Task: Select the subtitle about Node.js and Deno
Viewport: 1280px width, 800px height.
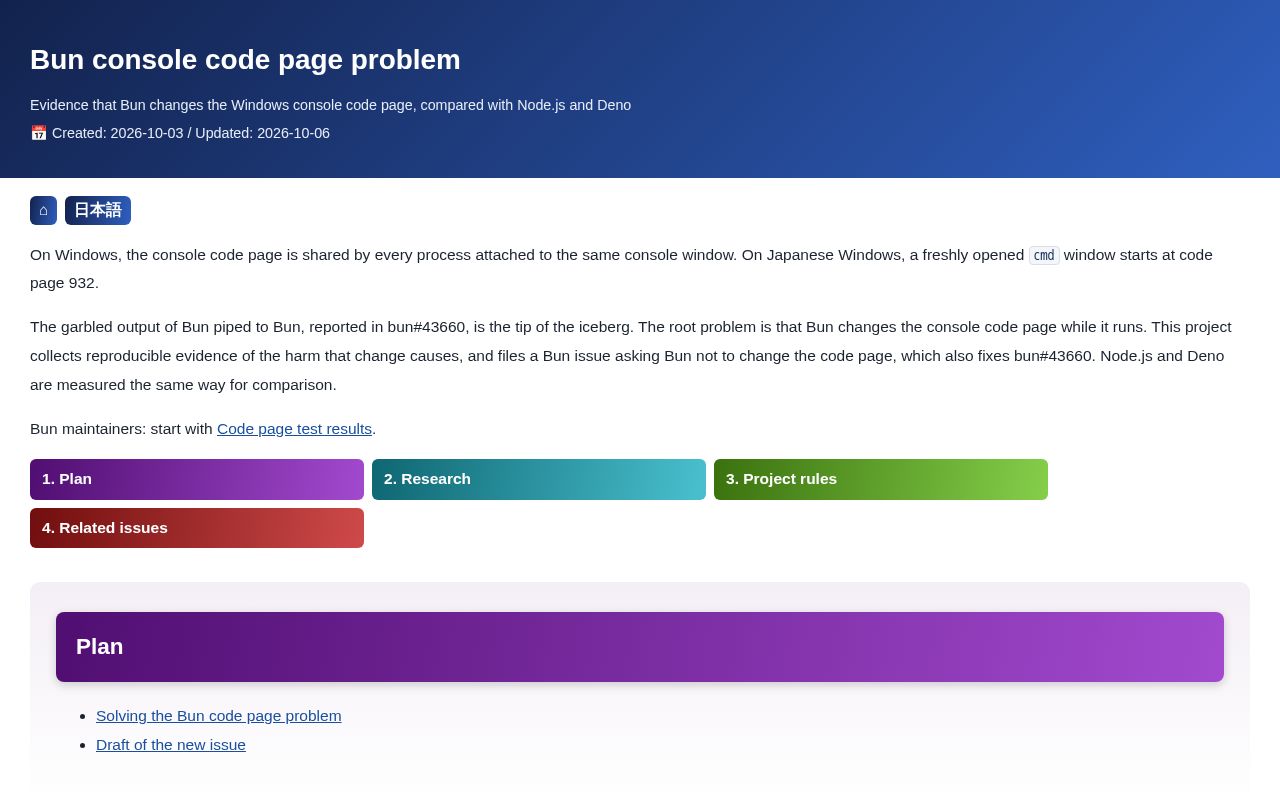Action: [x=330, y=105]
